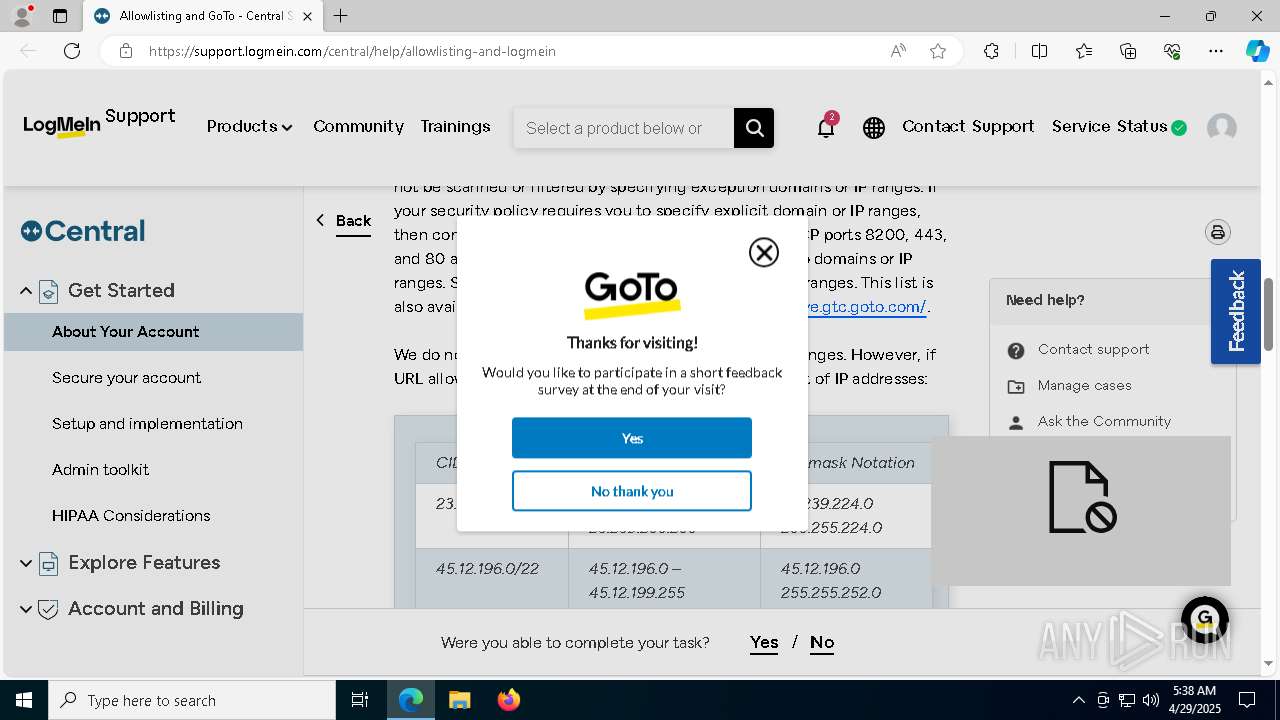Open the Community menu item

358,126
